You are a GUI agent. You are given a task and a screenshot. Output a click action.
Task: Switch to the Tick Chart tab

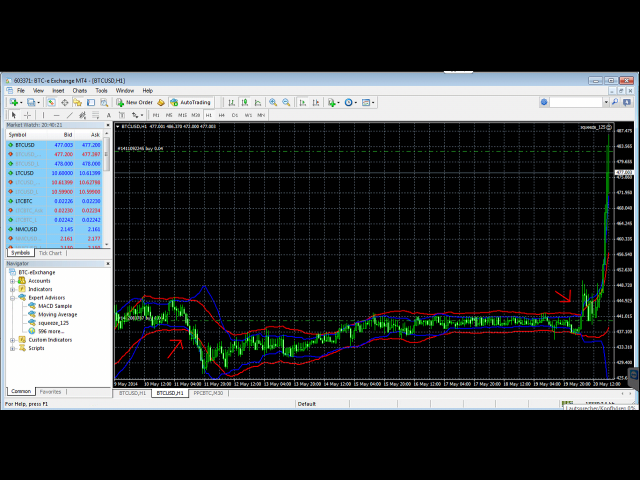[x=50, y=253]
